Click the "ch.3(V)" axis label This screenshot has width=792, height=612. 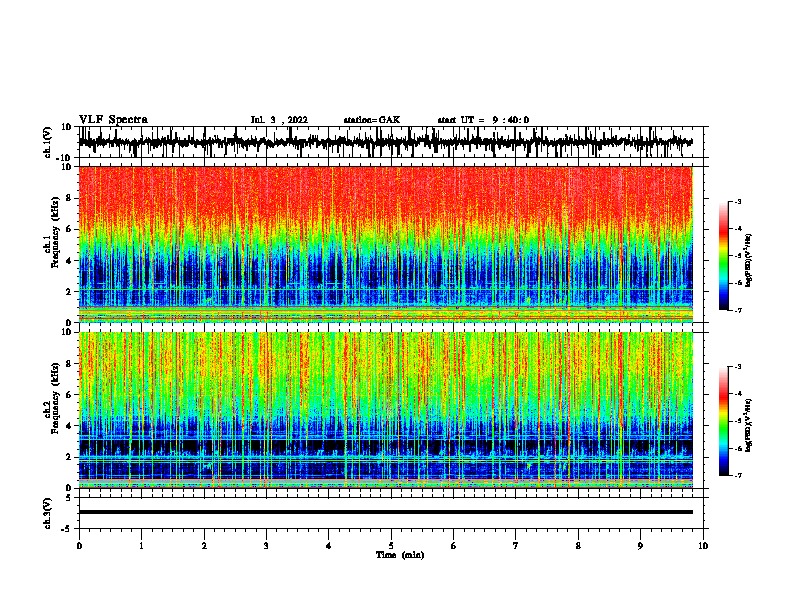point(48,513)
